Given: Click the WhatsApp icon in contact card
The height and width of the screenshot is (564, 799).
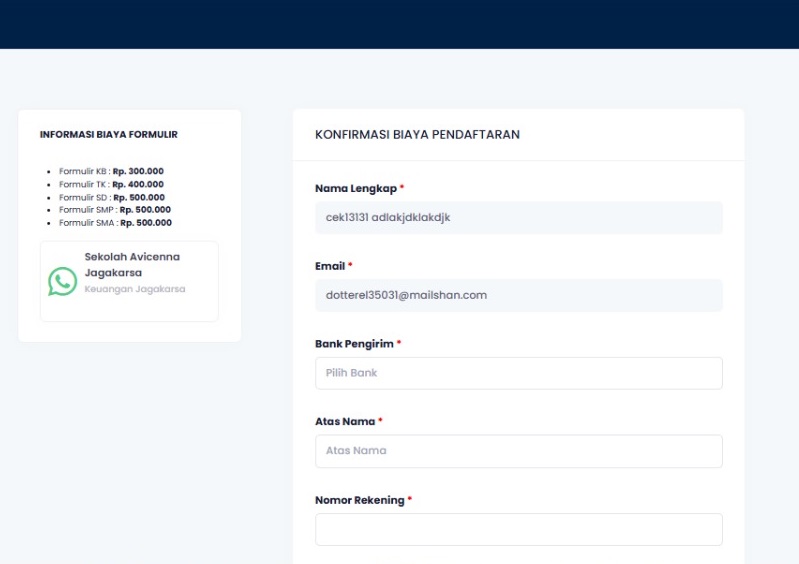Looking at the screenshot, I should pyautogui.click(x=62, y=281).
